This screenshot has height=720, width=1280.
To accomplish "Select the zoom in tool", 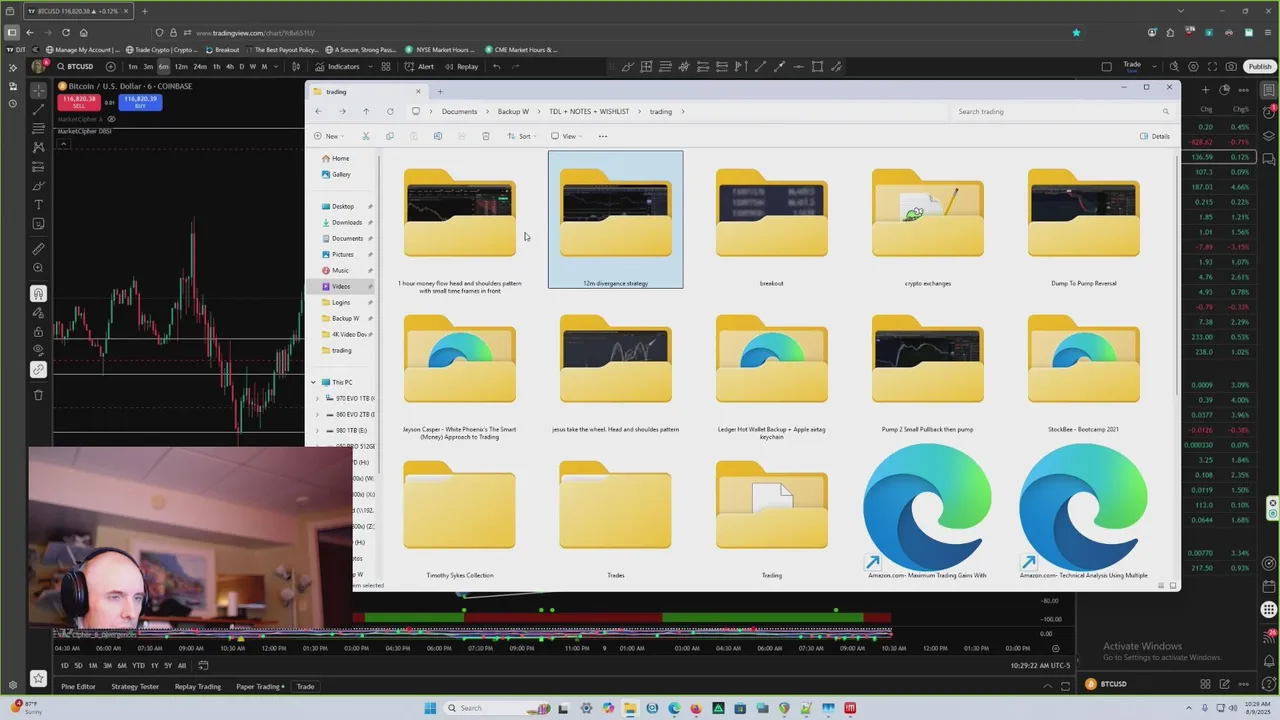I will 38,268.
